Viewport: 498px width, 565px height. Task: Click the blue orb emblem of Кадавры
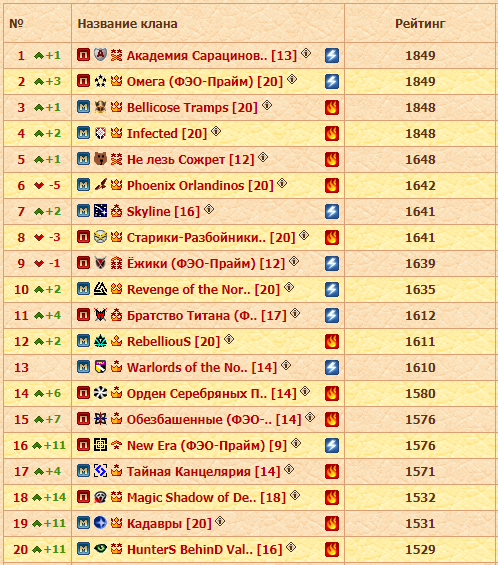(101, 522)
